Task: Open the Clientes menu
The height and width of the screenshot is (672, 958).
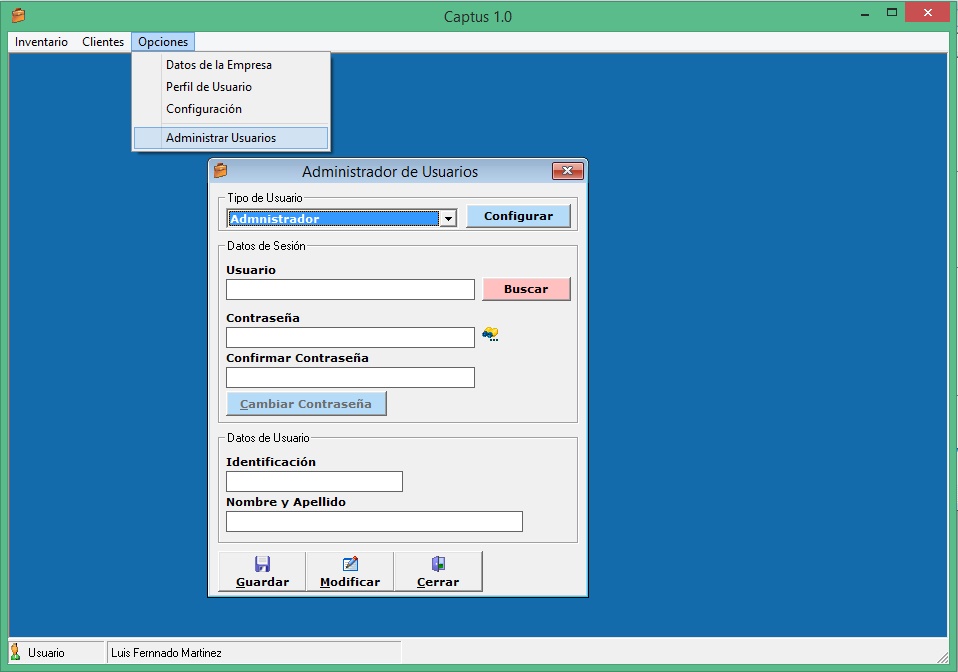Action: tap(103, 42)
